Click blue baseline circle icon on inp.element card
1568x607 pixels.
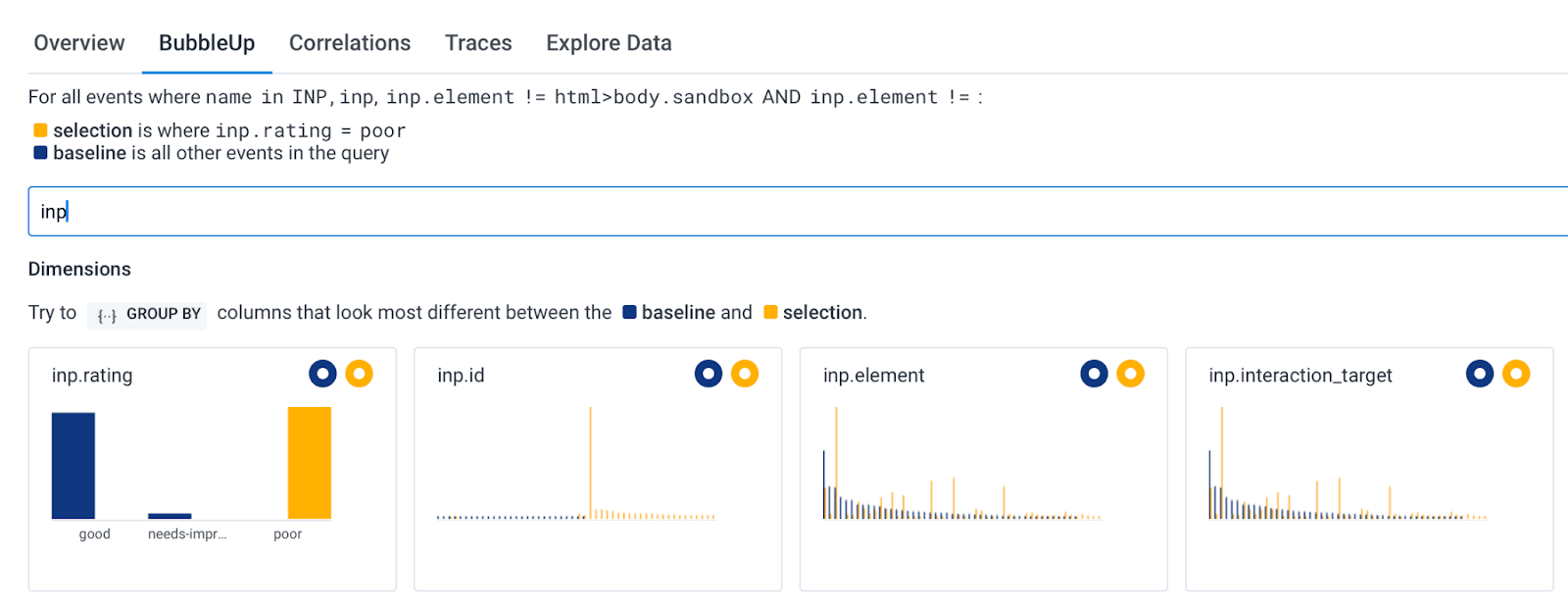pyautogui.click(x=1094, y=374)
